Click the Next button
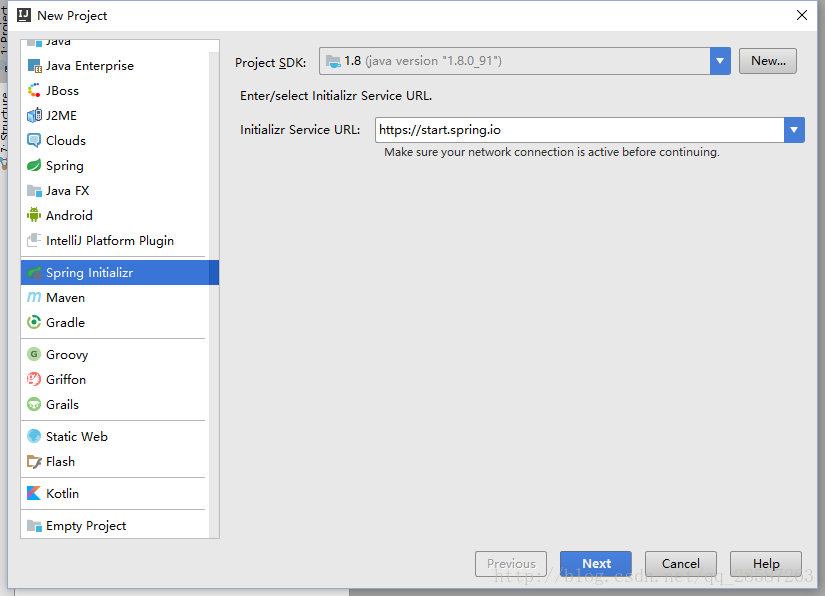This screenshot has height=596, width=825. point(596,563)
